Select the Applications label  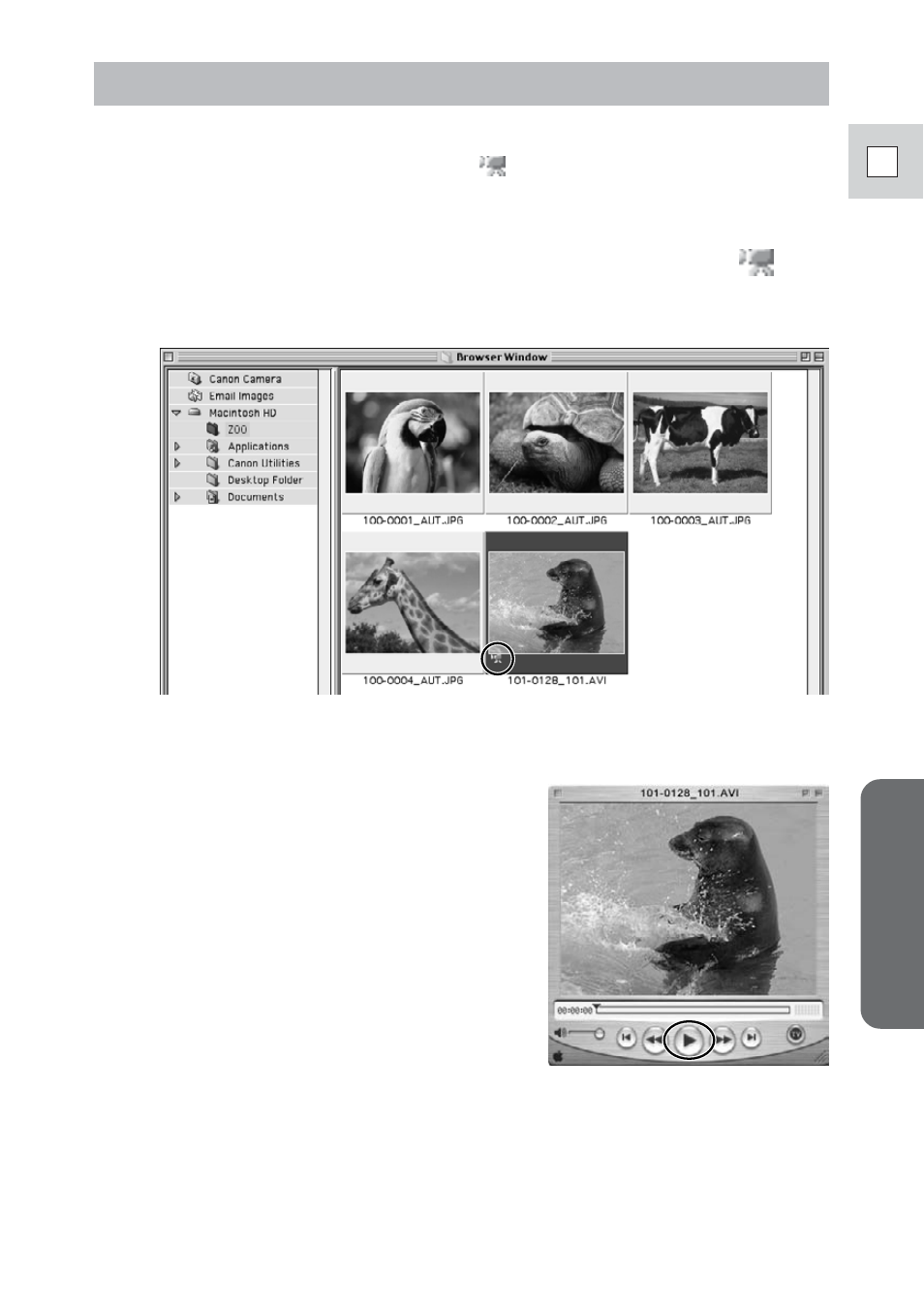(259, 447)
